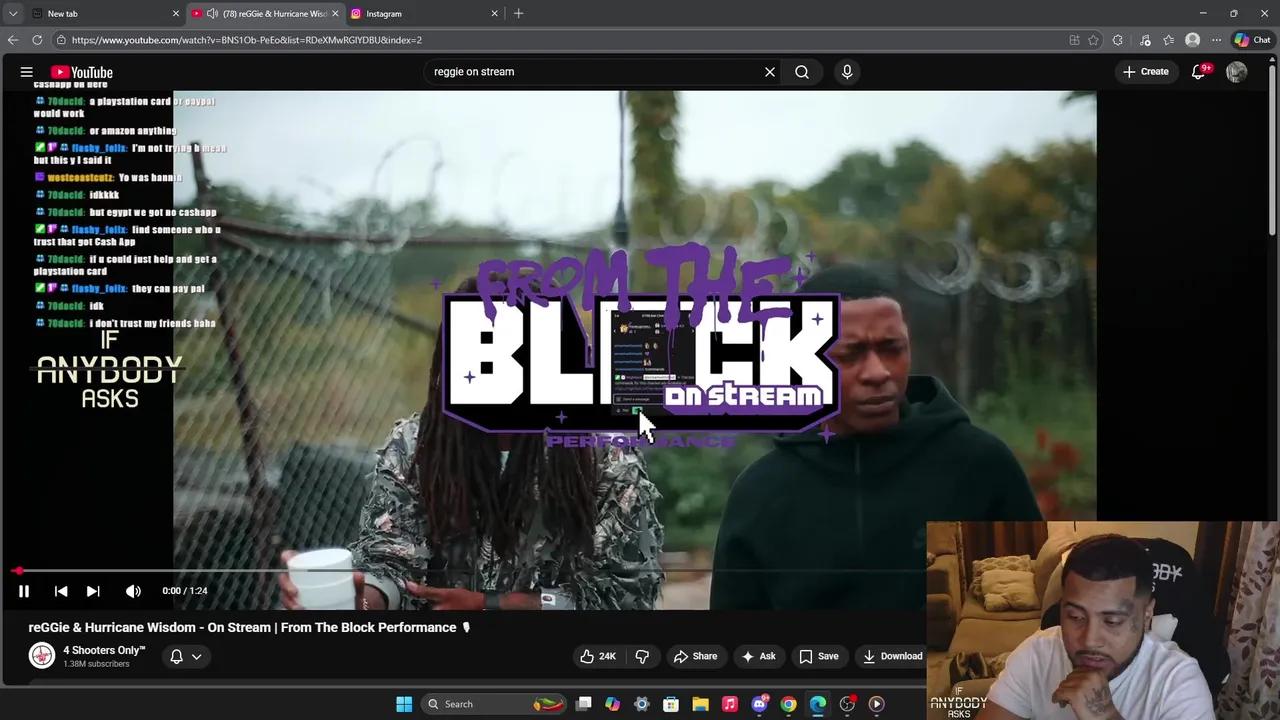Image resolution: width=1280 pixels, height=720 pixels.
Task: Open the Copilot Chat button
Action: pos(1252,40)
